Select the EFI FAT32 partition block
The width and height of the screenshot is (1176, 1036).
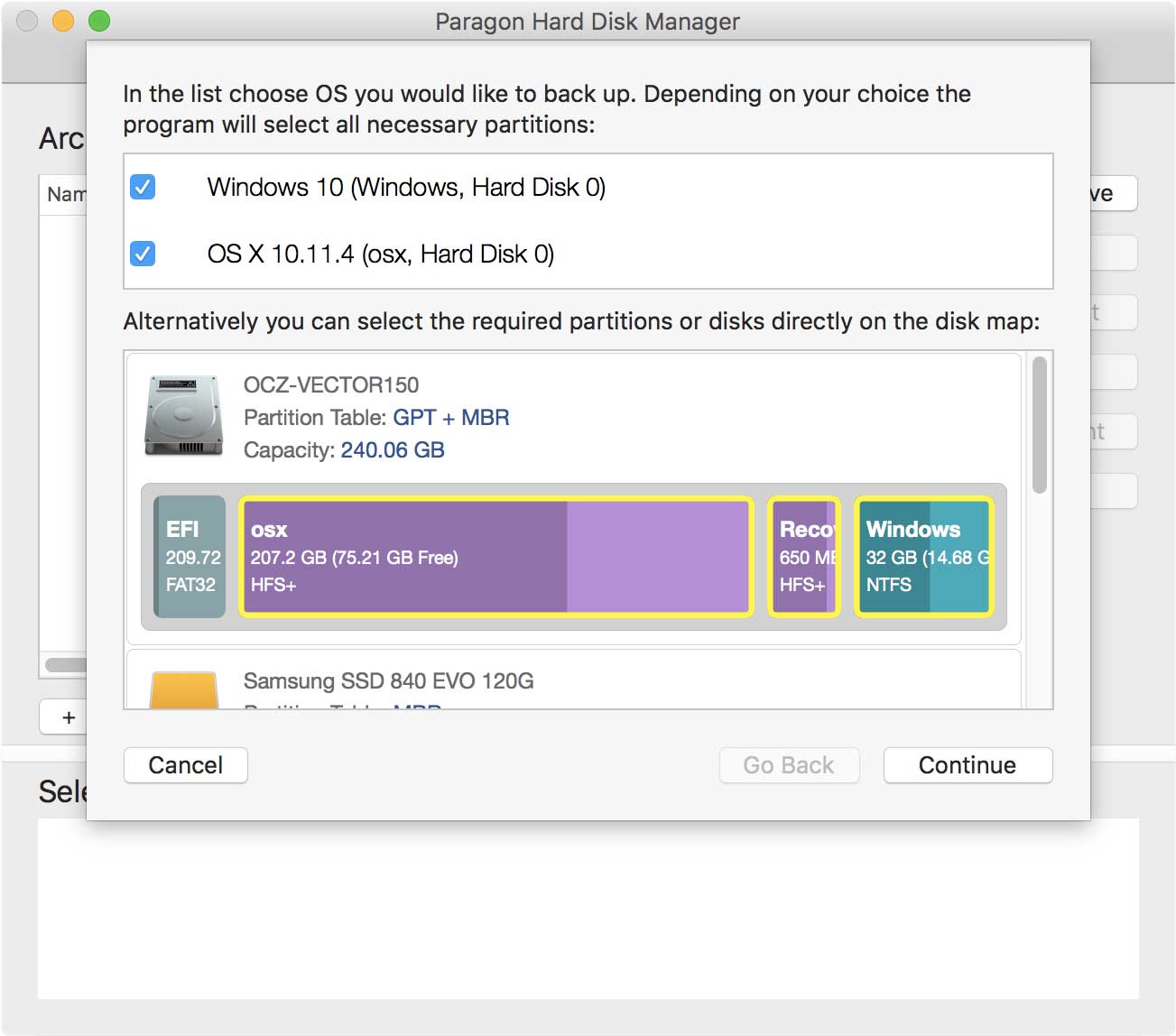tap(190, 557)
